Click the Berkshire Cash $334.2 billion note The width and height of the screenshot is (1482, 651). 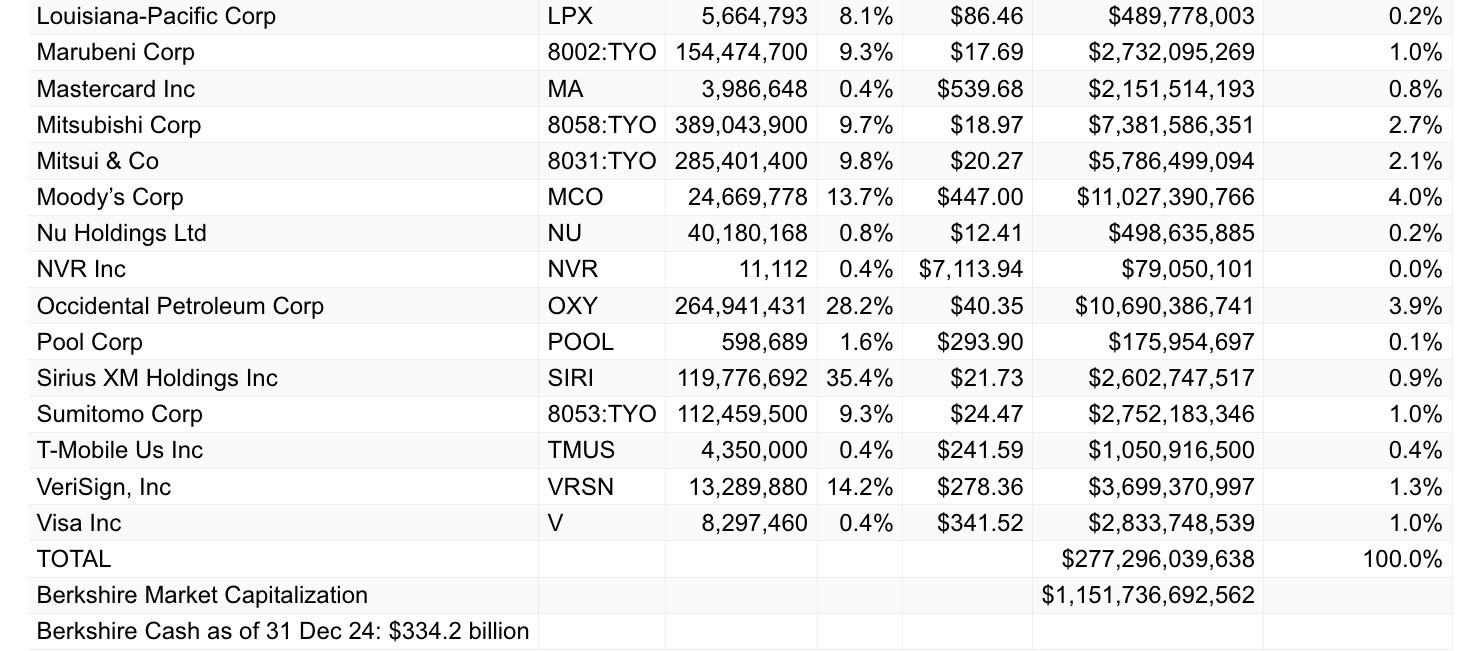[283, 632]
